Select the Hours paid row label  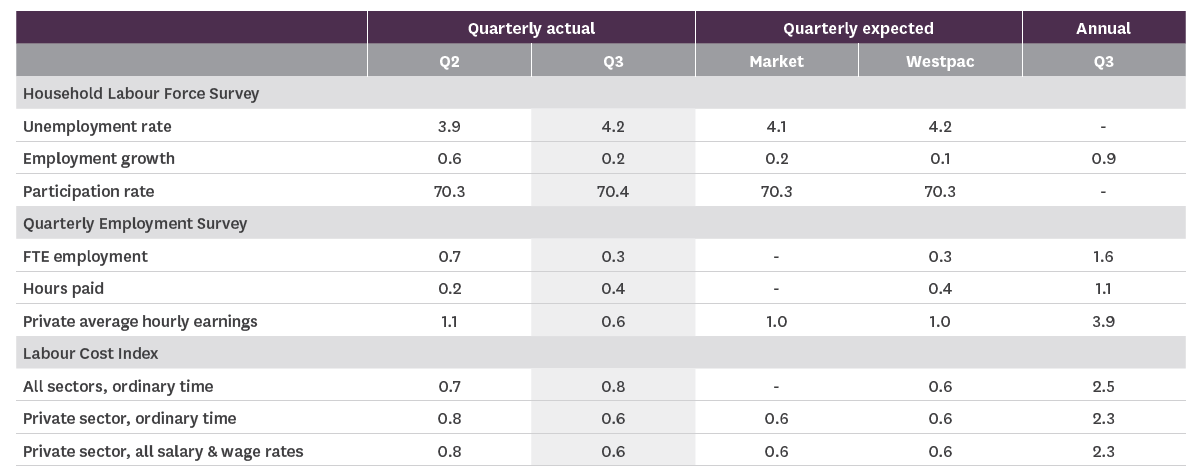click(63, 288)
